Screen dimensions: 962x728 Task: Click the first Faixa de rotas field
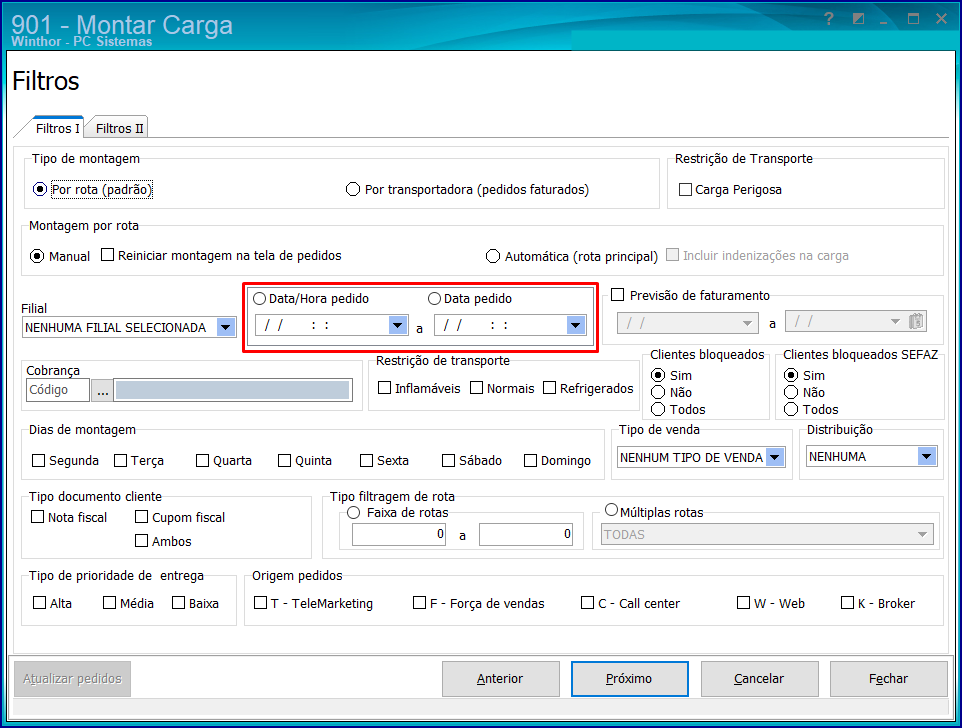point(399,534)
